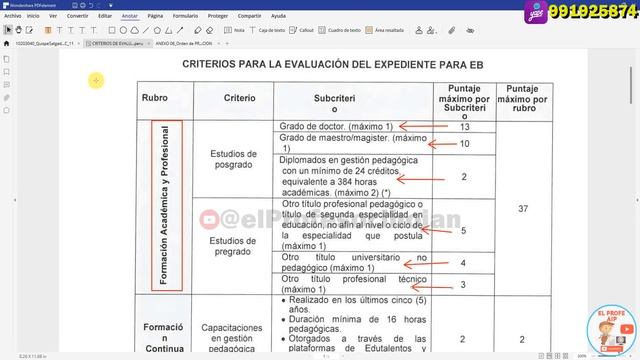This screenshot has height=360, width=640.
Task: Open the Compartir tab
Action: [x=249, y=16]
